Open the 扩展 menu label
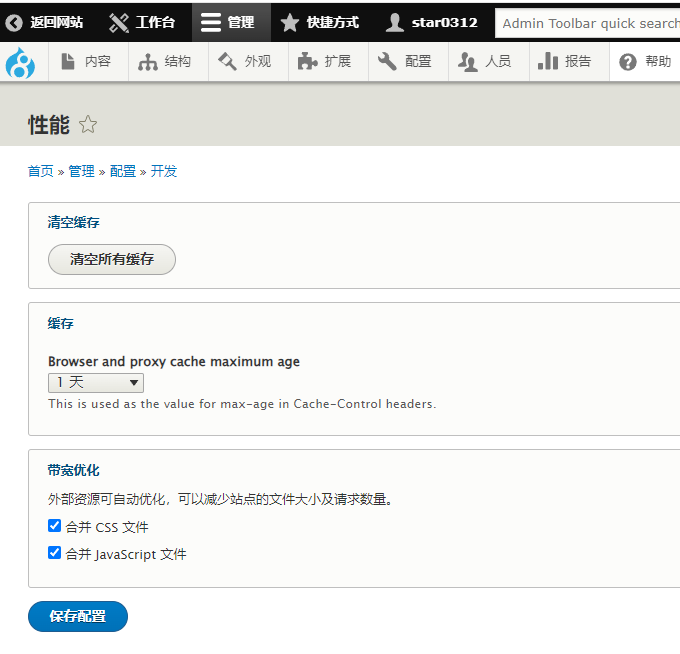This screenshot has height=654, width=680. (x=338, y=62)
